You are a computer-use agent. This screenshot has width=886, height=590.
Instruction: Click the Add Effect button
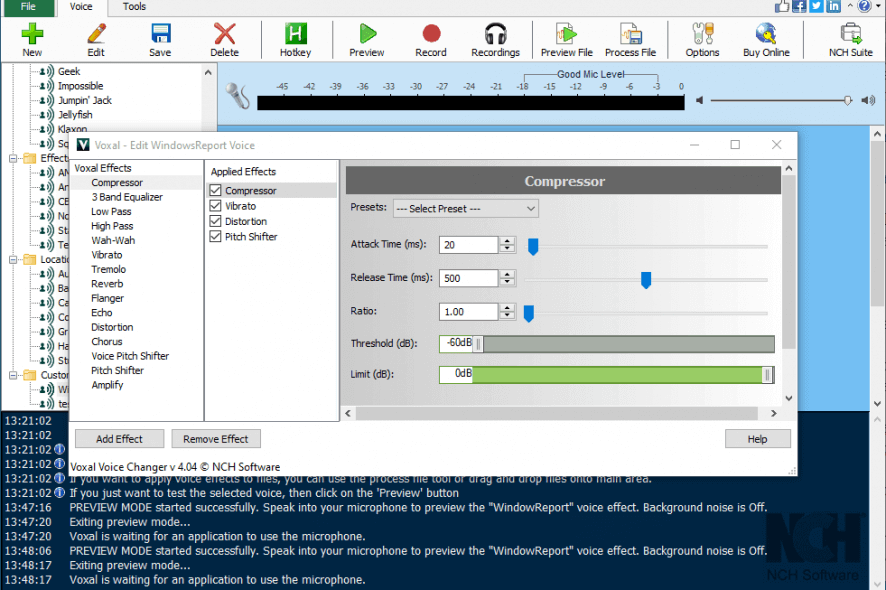tap(119, 439)
